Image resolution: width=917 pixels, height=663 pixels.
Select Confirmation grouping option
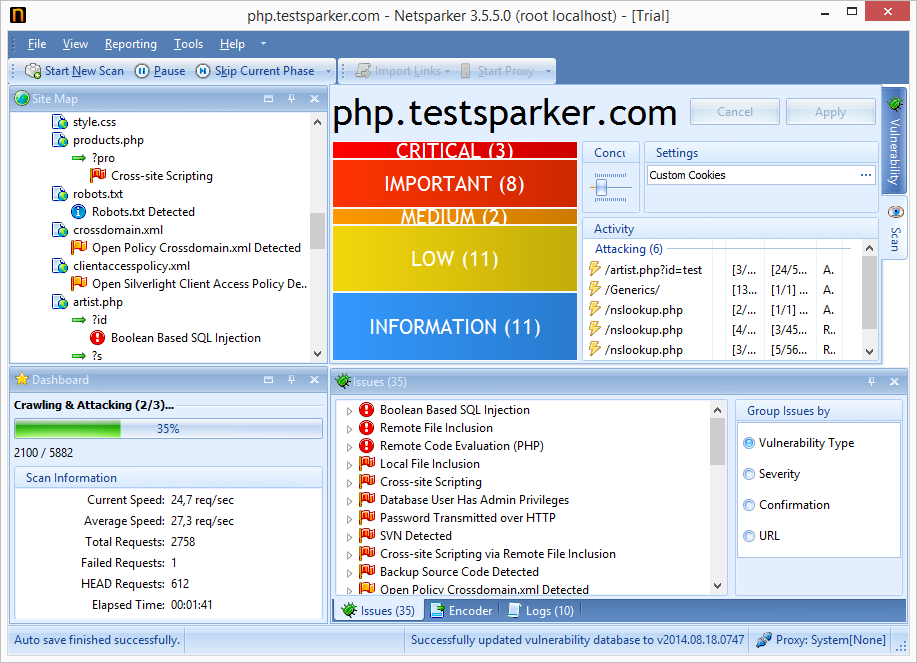tap(749, 505)
